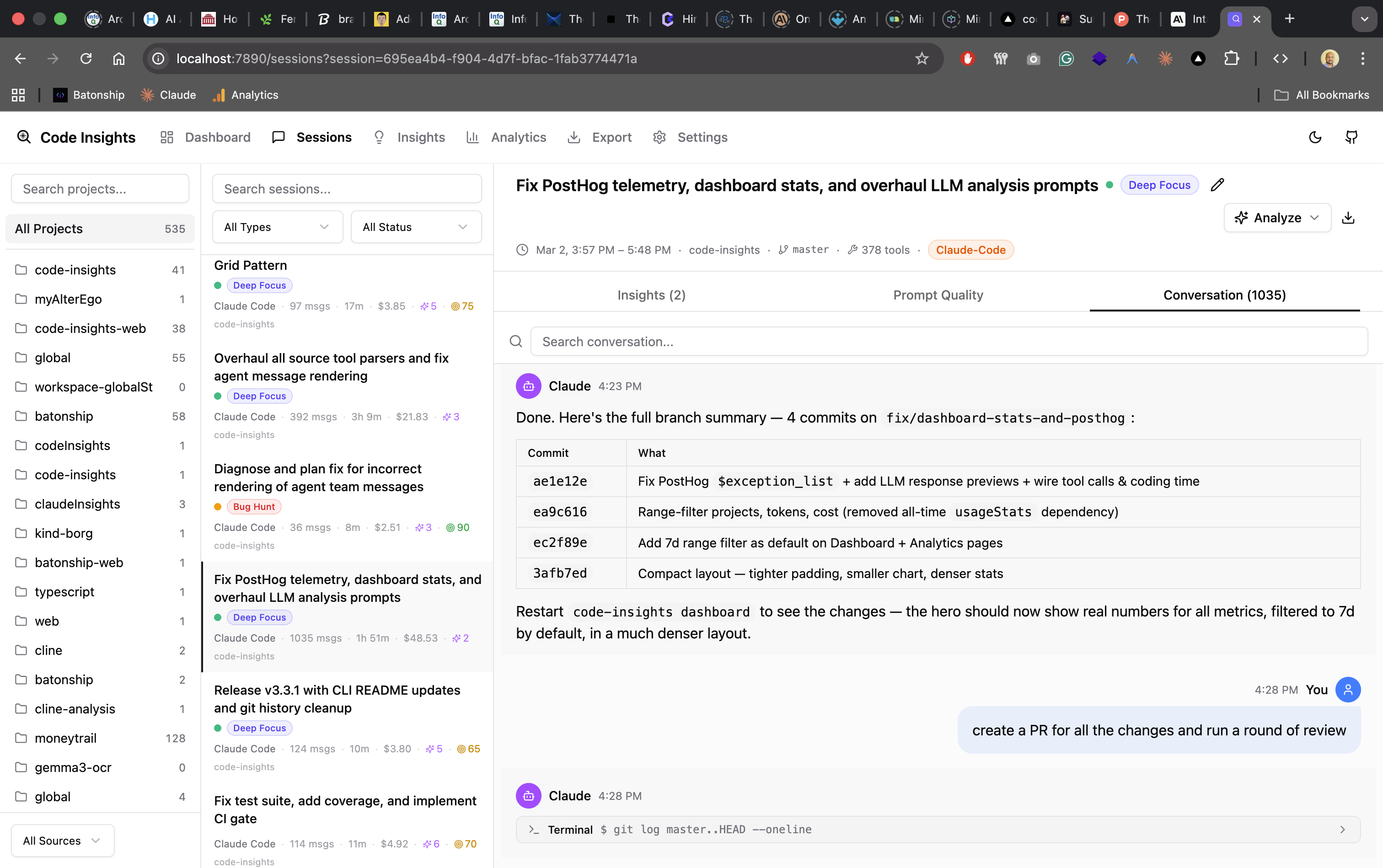Image resolution: width=1383 pixels, height=868 pixels.
Task: Open the Insights (2) tab
Action: (x=651, y=295)
